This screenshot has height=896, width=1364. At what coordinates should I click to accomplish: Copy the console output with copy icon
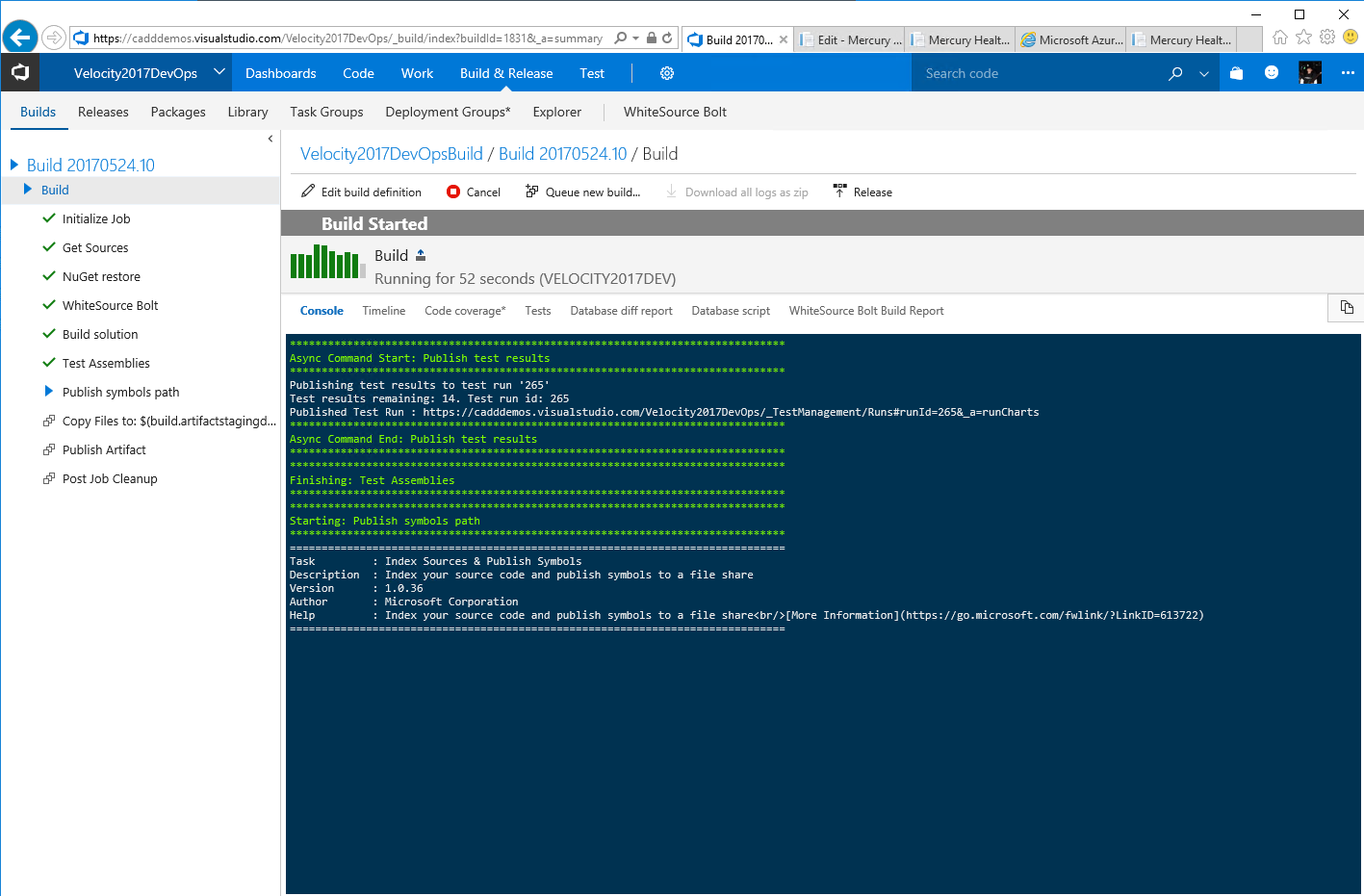1347,308
